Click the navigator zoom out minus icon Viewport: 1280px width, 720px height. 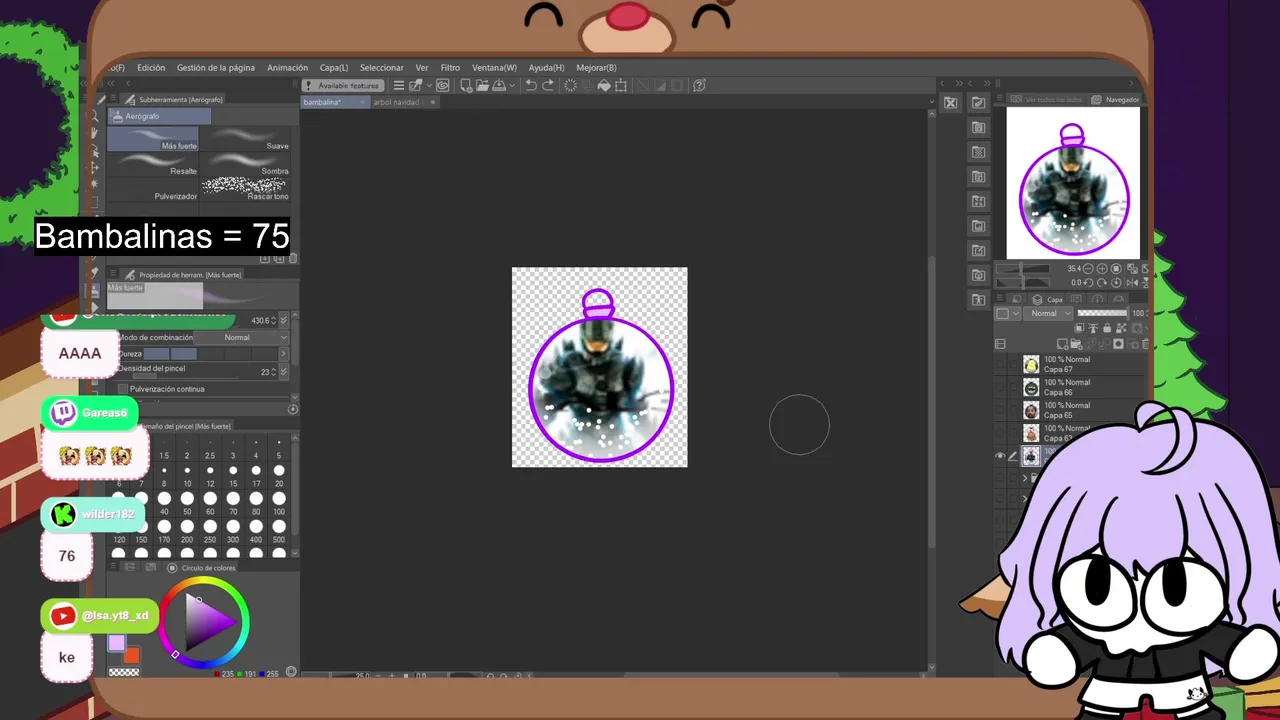1088,269
